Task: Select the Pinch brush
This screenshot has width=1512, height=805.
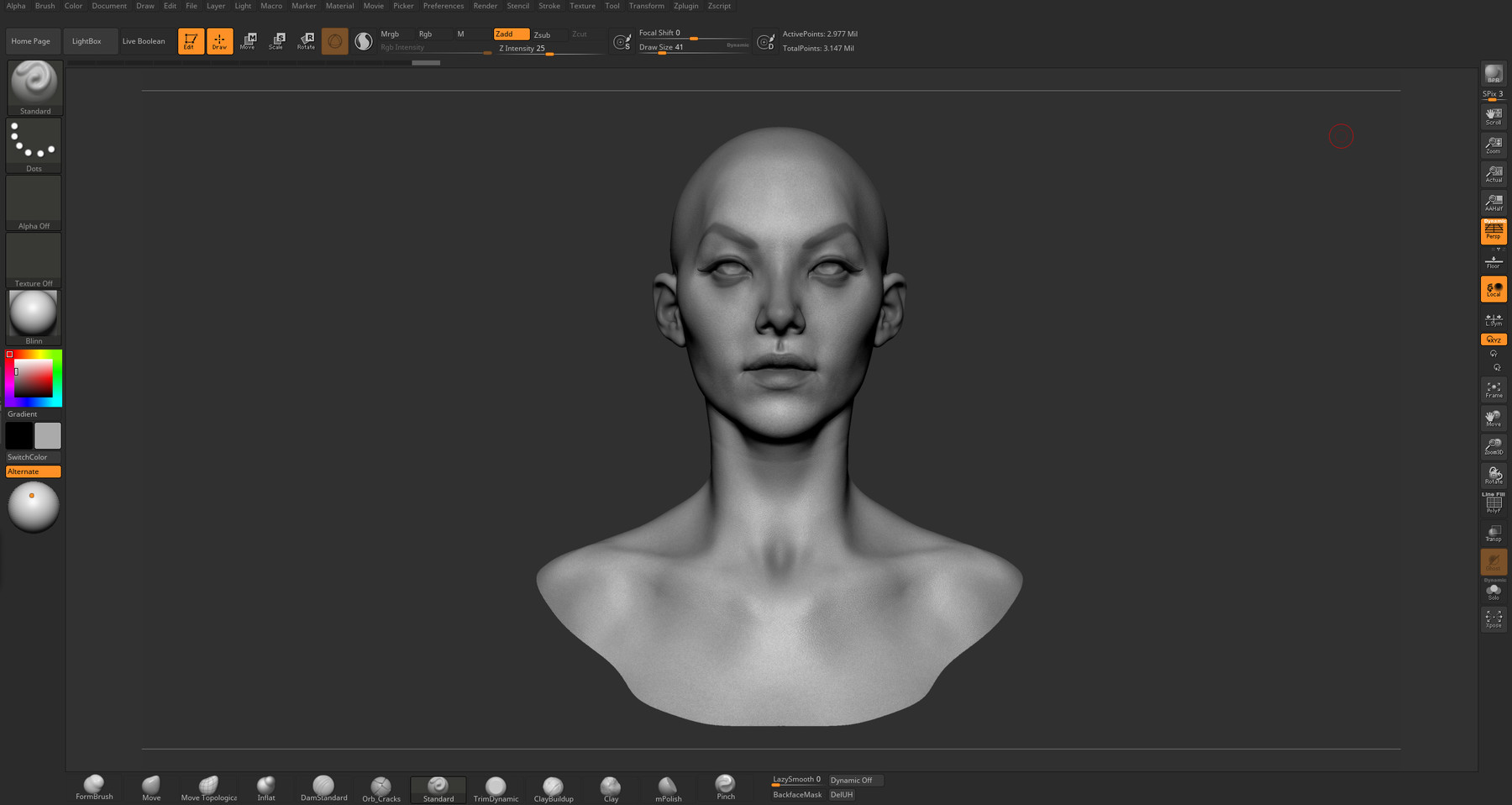Action: coord(724,787)
